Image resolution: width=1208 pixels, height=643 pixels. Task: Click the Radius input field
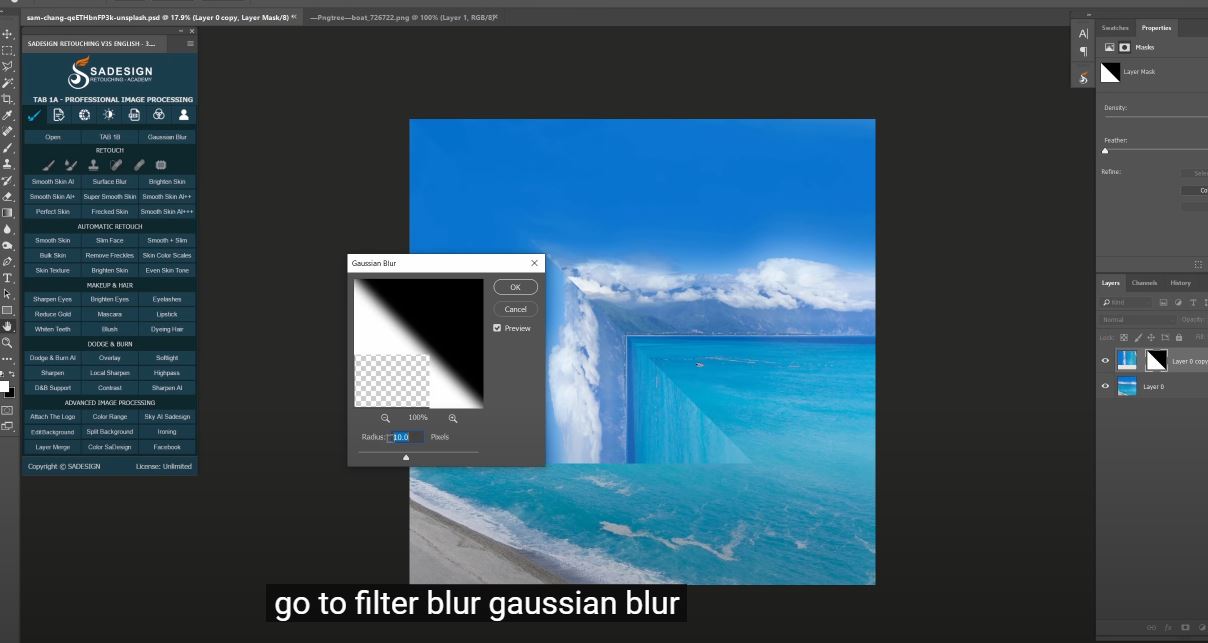point(406,437)
